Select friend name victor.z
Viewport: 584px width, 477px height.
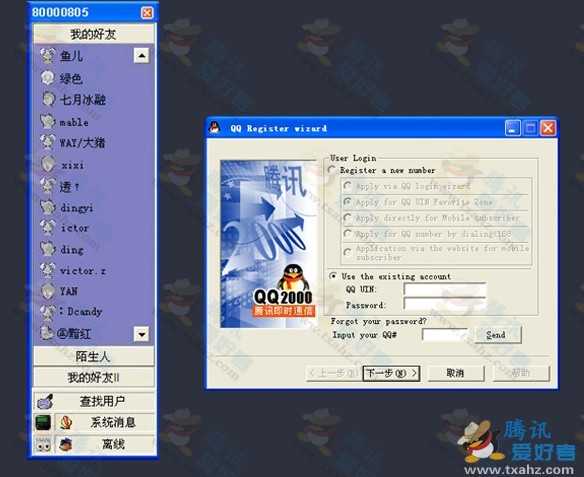tap(83, 271)
